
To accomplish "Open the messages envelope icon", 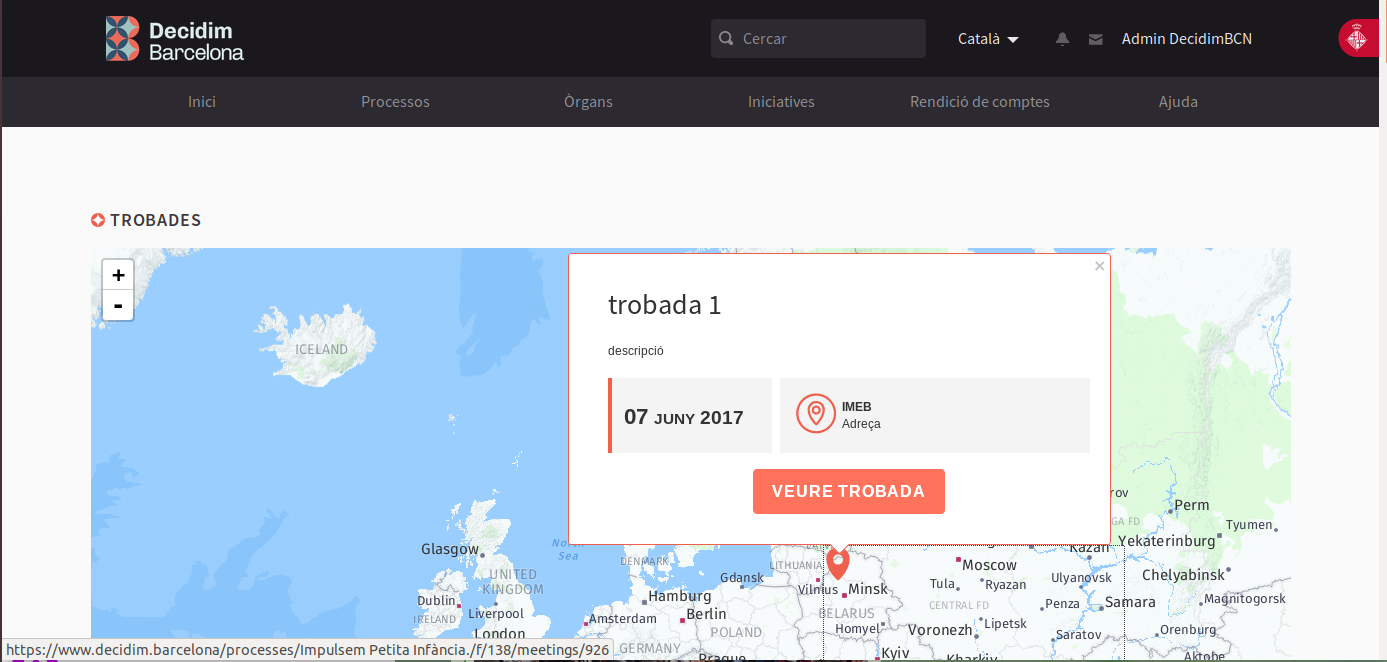I will click(1095, 39).
